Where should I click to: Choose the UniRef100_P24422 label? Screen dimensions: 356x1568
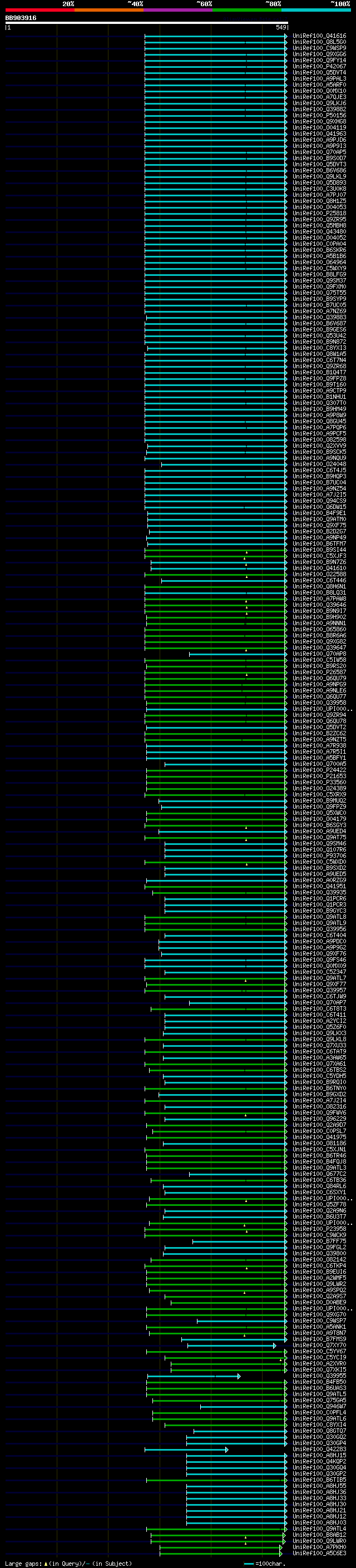319,770
